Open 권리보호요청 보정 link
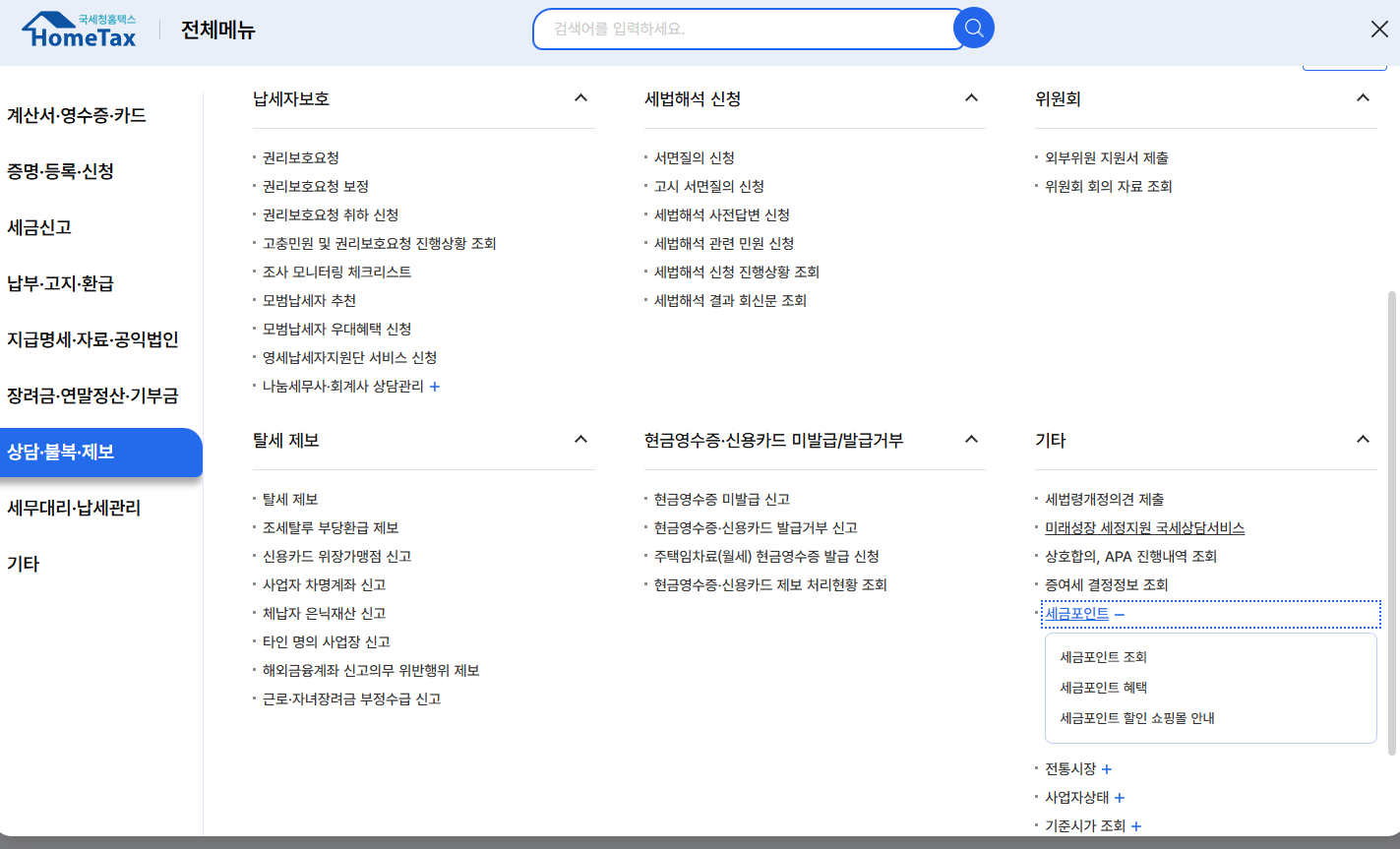Screen dimensions: 1400x849 click(x=316, y=186)
